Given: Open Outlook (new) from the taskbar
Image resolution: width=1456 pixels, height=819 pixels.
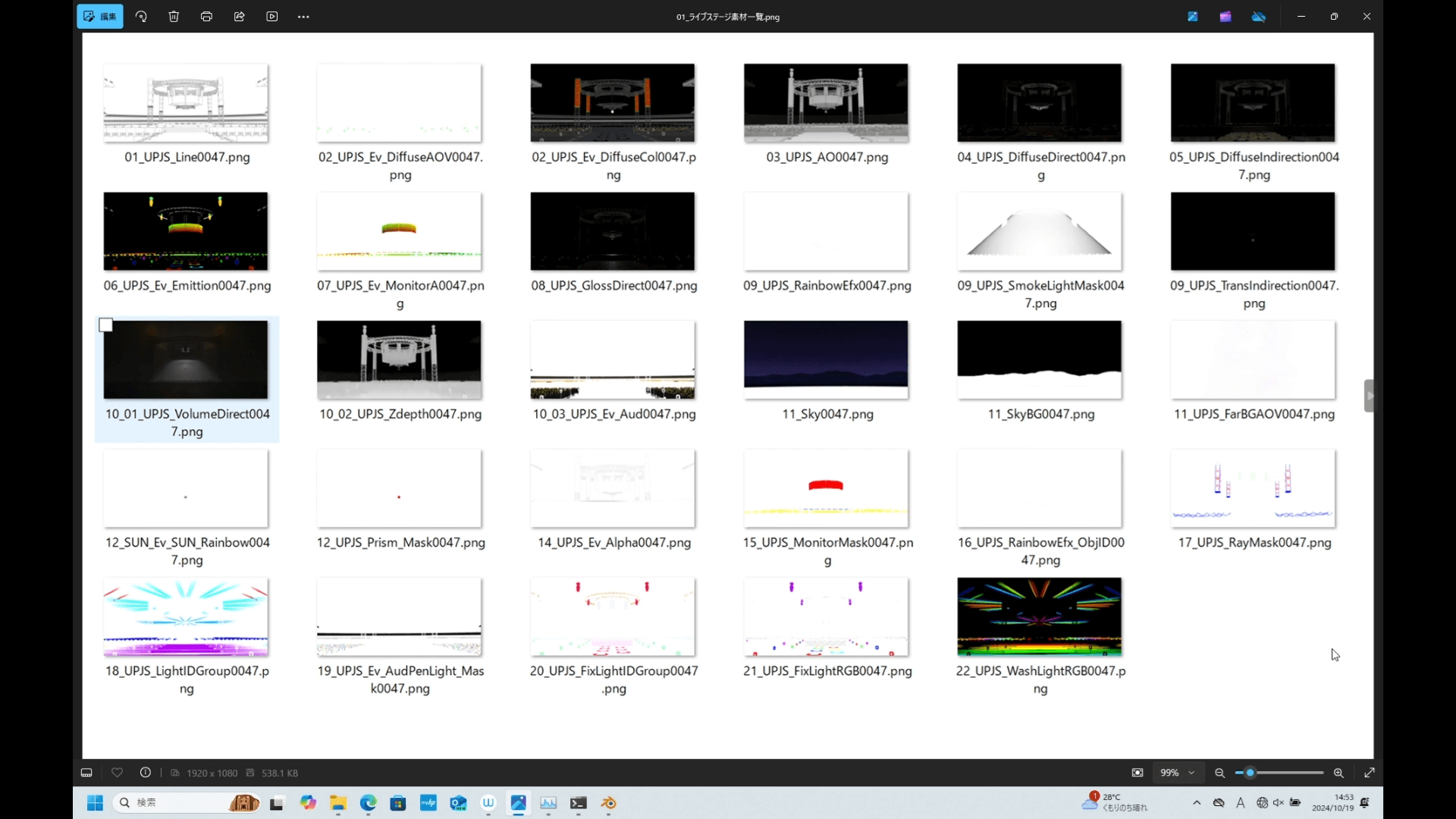Looking at the screenshot, I should coord(458,803).
